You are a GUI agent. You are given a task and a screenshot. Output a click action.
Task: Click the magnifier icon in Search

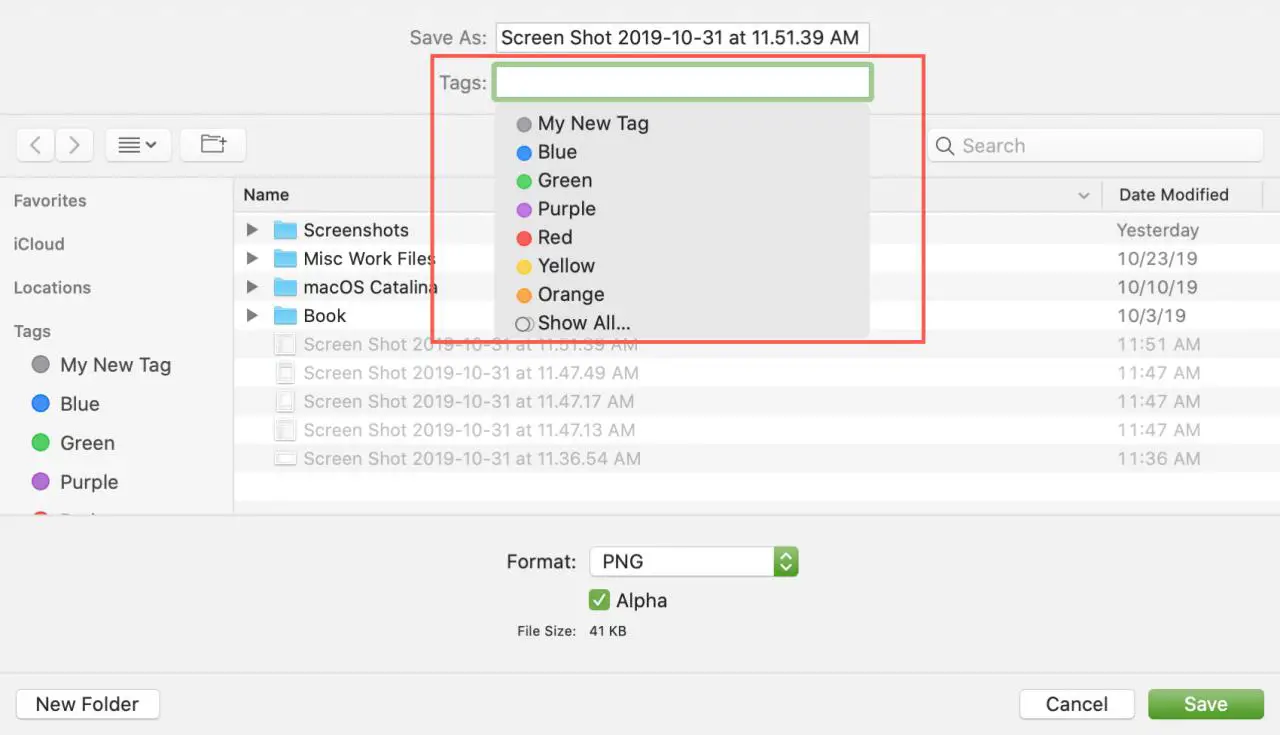[x=945, y=146]
